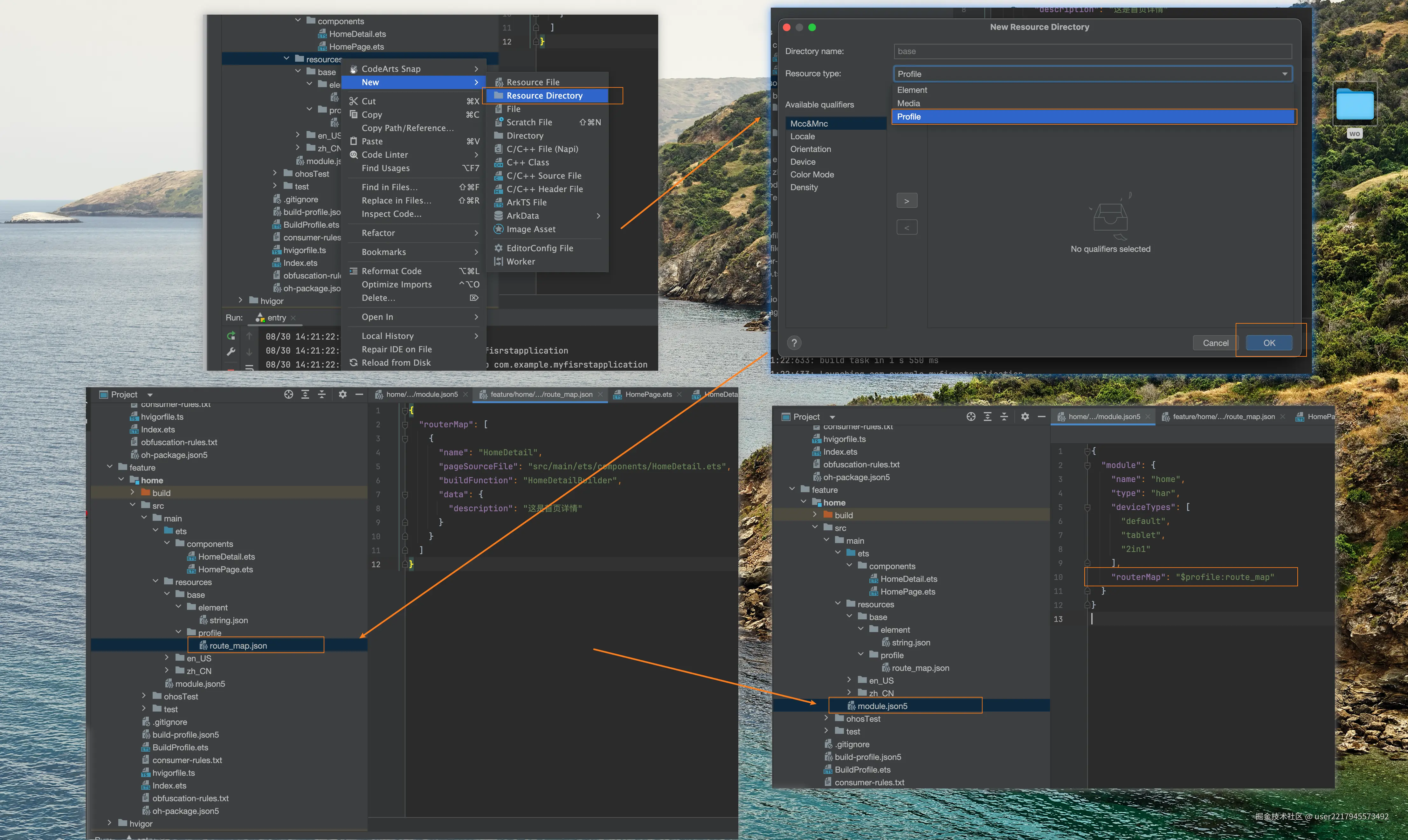Click locate-file target icon in route_map.json active window
Screen dimensions: 1408x840
click(x=289, y=395)
